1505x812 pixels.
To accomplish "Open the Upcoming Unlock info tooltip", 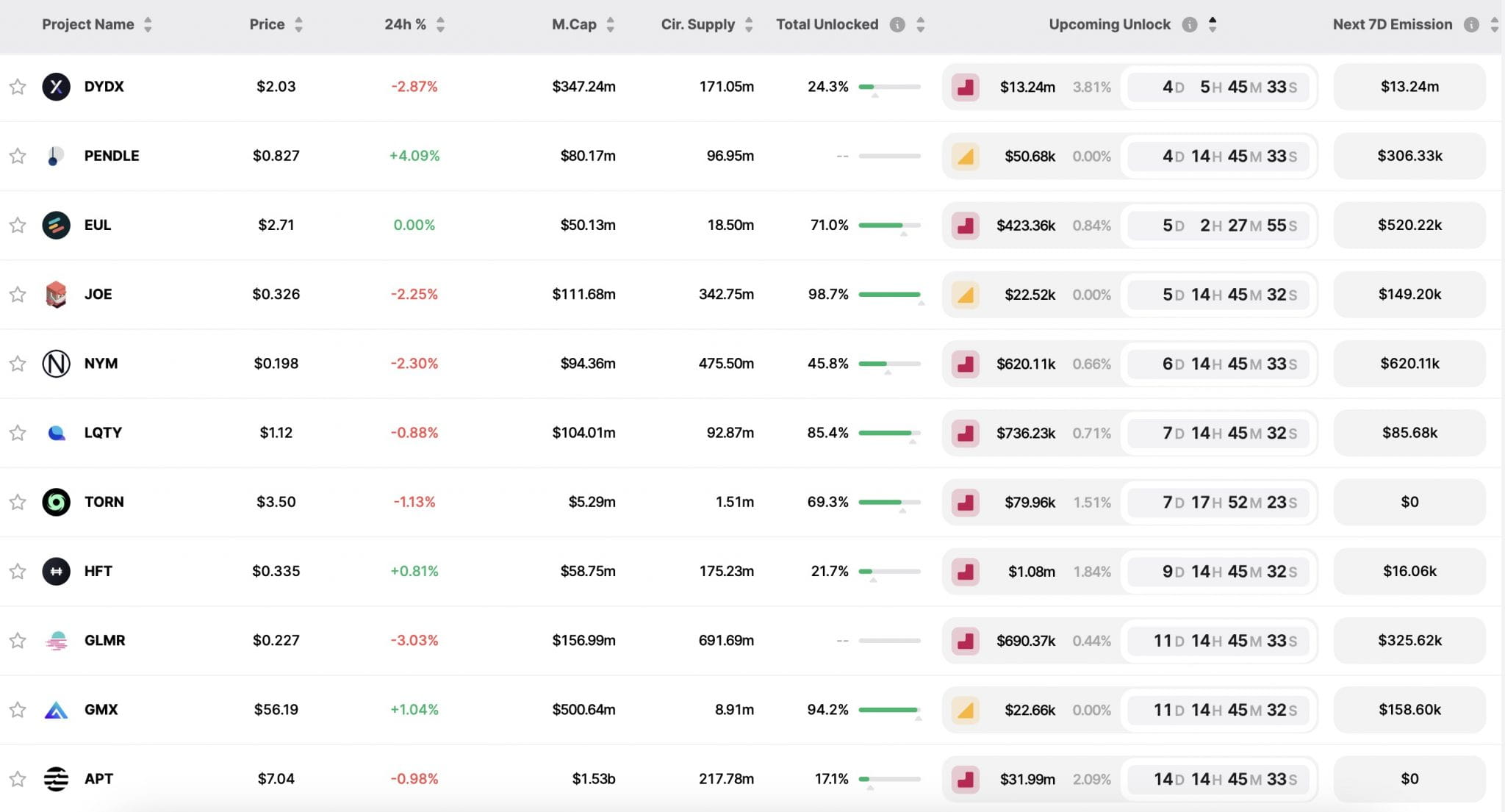I will pyautogui.click(x=1190, y=24).
